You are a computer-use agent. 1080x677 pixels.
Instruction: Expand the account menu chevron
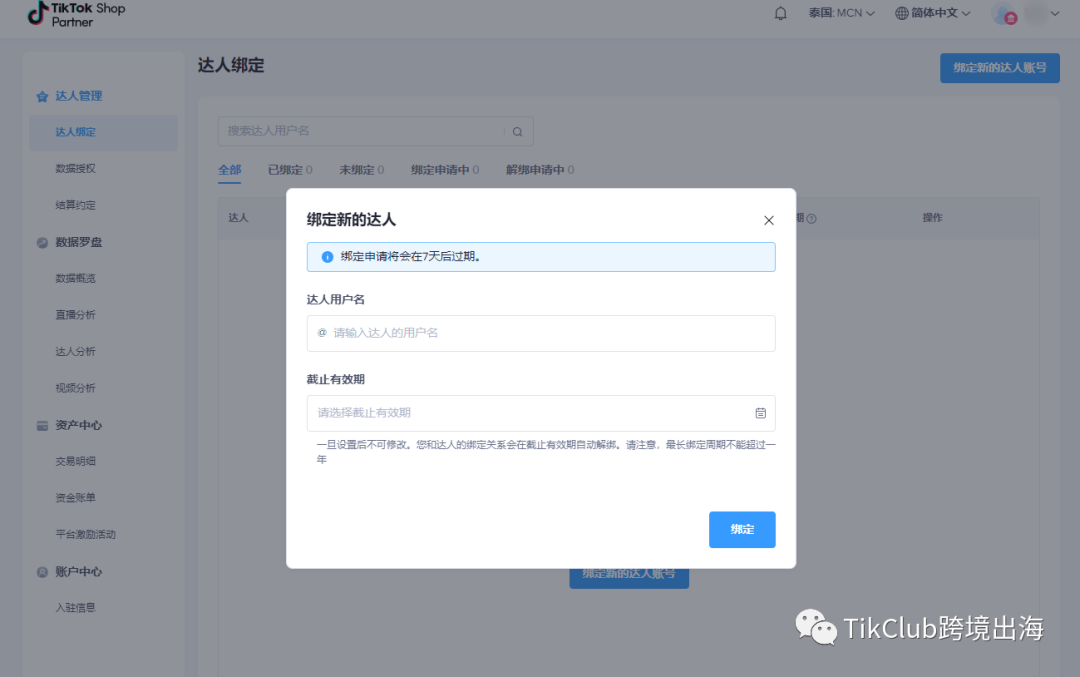1055,14
